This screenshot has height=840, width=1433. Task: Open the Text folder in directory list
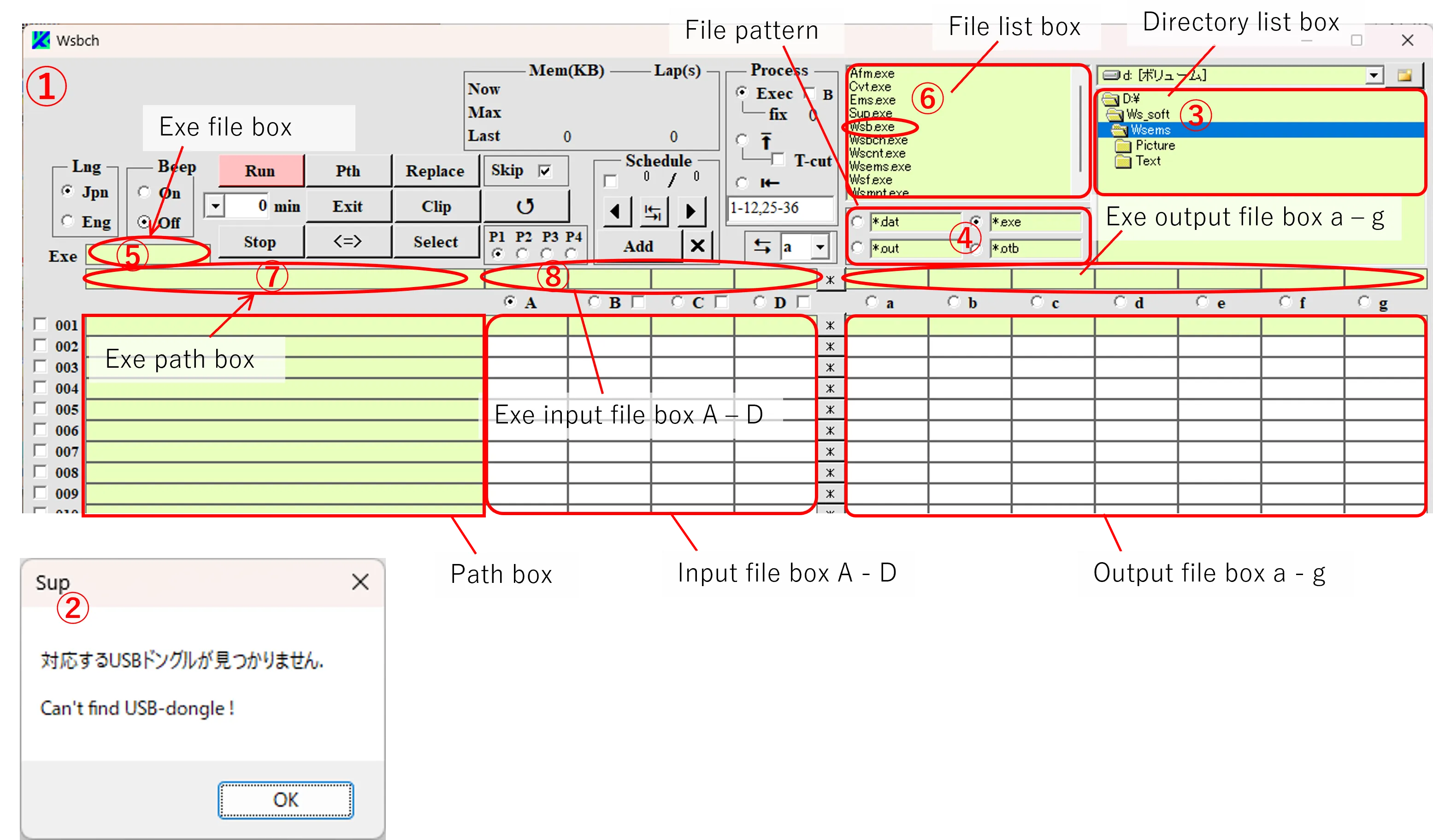(x=1138, y=161)
